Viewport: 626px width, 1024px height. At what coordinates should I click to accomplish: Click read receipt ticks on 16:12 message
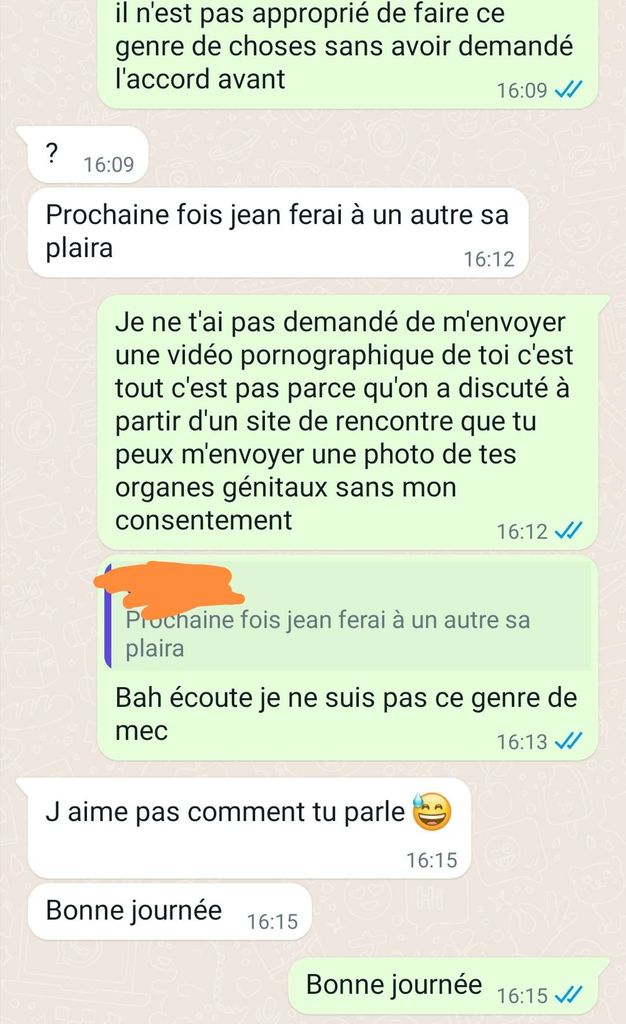click(568, 531)
